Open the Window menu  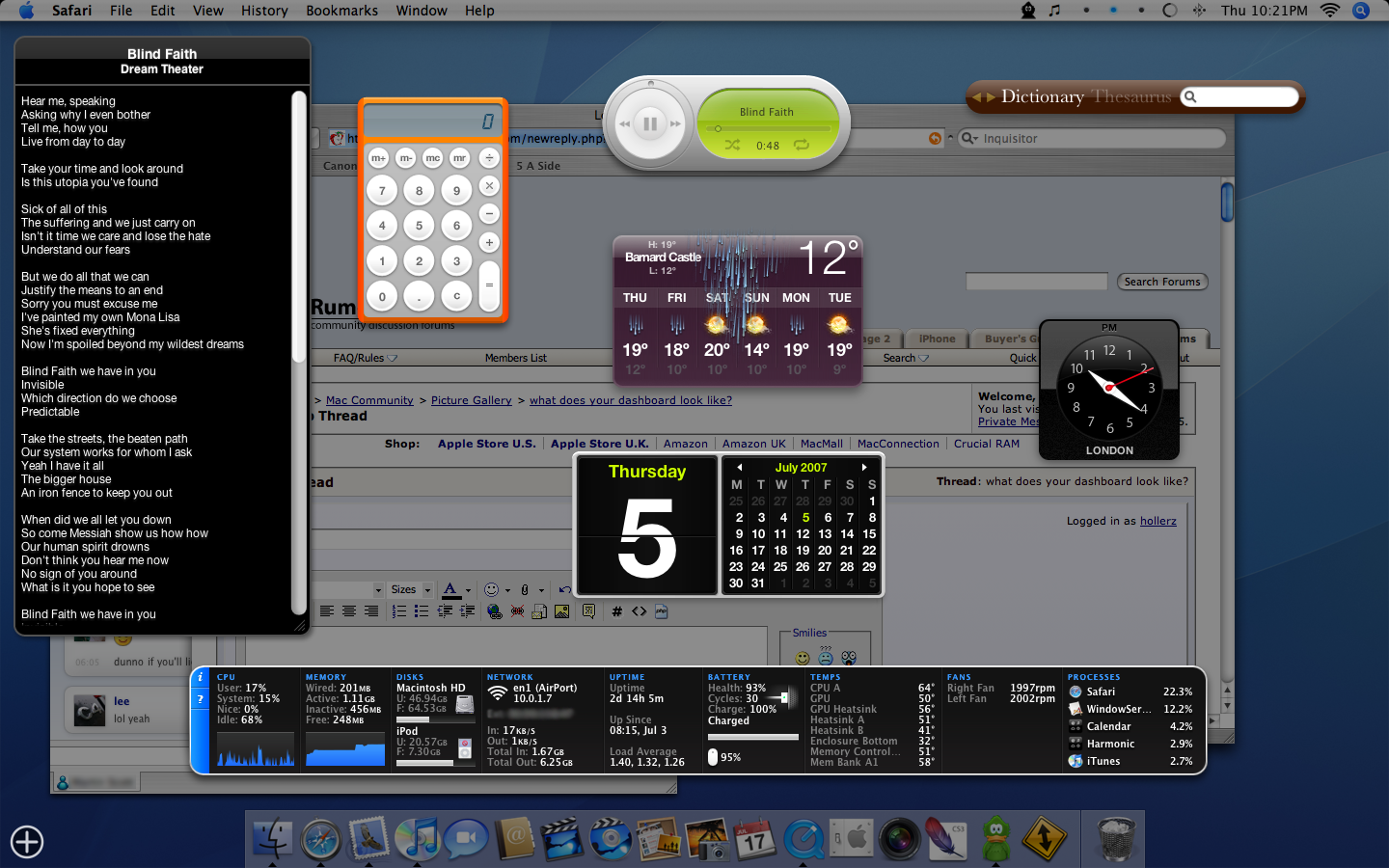[422, 11]
